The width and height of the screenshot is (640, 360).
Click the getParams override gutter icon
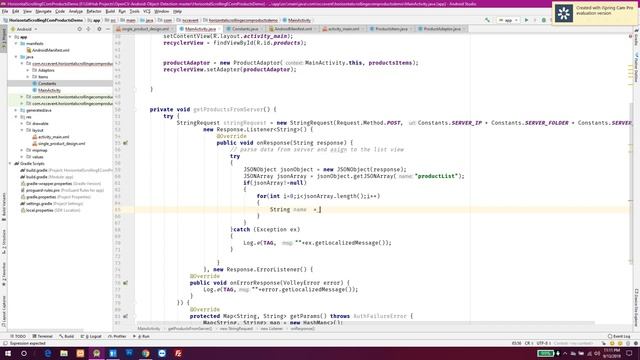pyautogui.click(x=125, y=316)
